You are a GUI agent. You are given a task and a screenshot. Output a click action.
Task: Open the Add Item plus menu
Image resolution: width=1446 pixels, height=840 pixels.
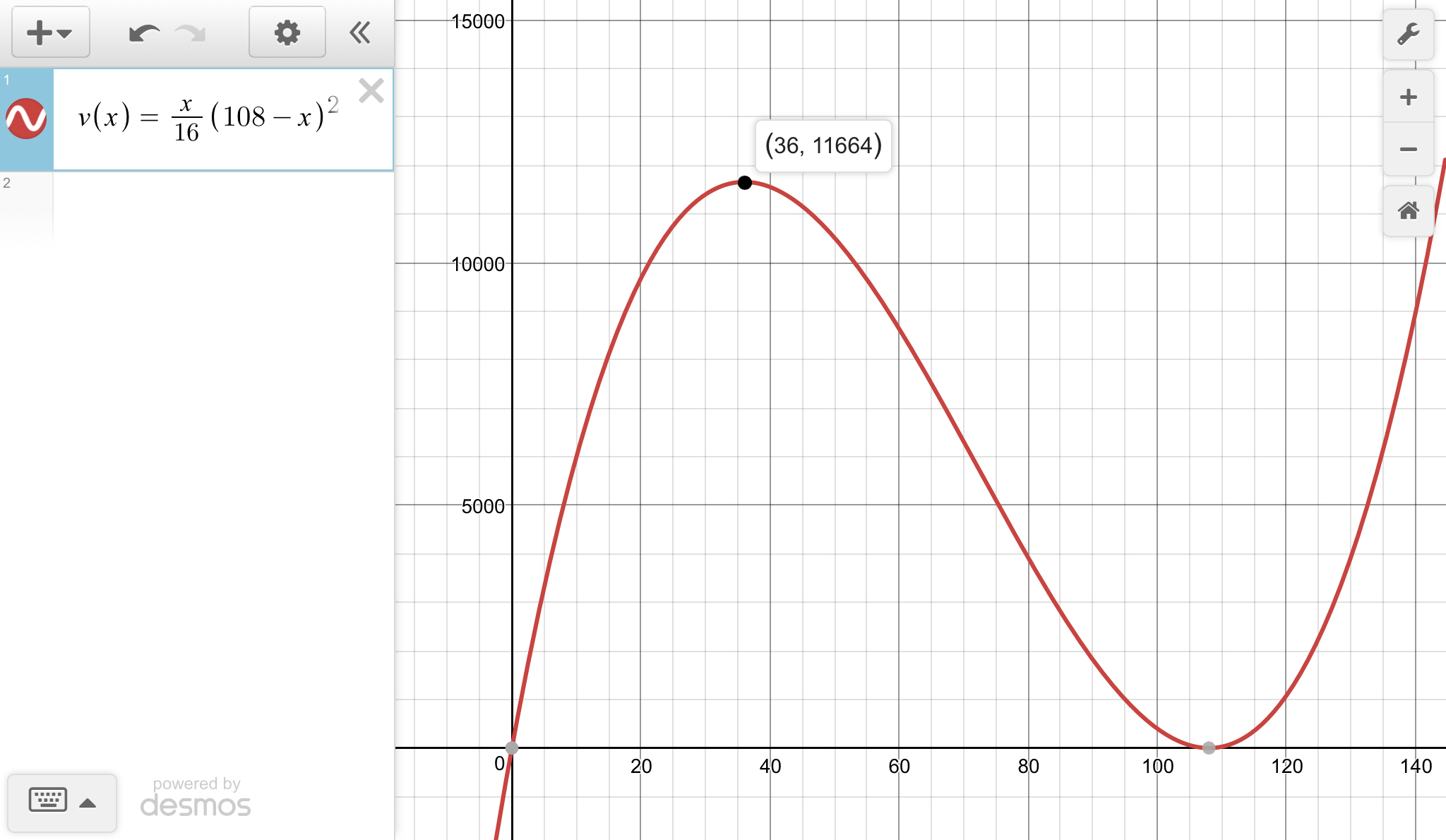tap(50, 32)
